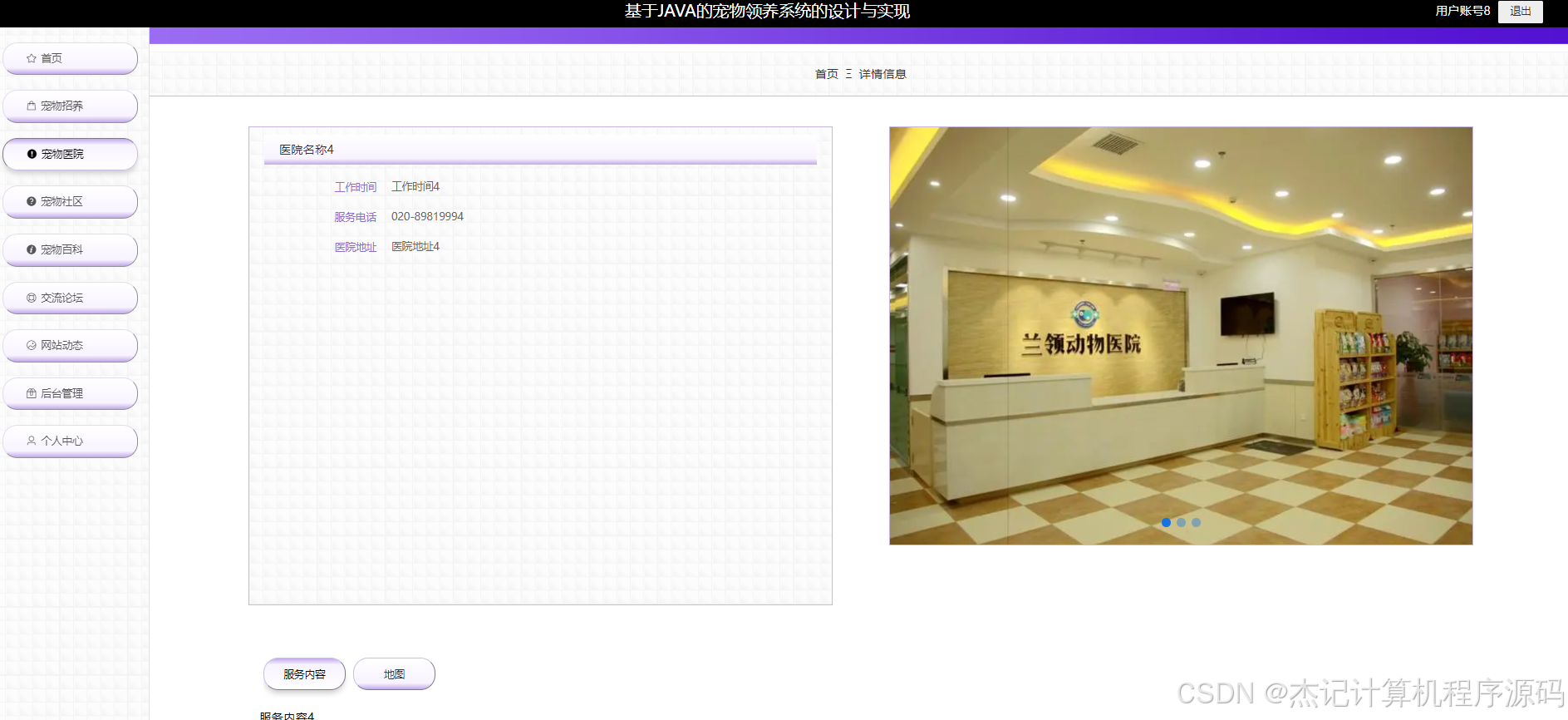Open 宠物百科 from the sidebar
1568x720 pixels.
(71, 249)
